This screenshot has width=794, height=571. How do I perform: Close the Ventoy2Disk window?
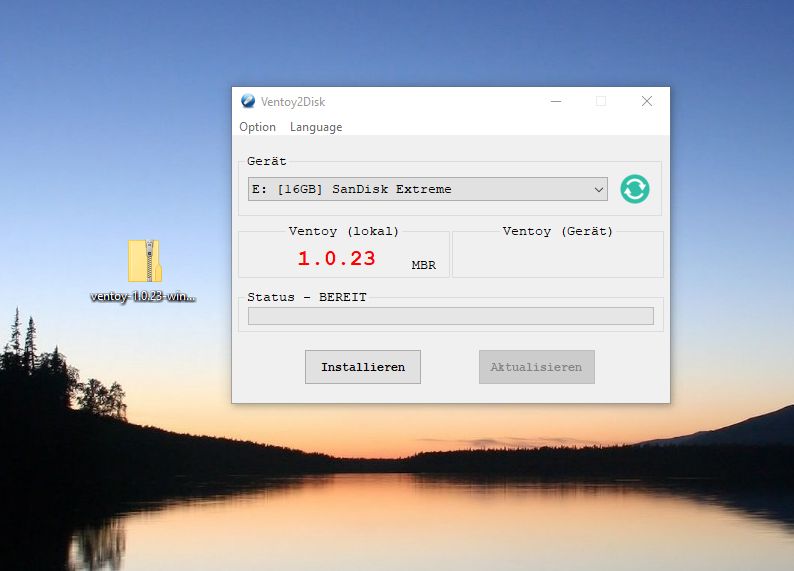pyautogui.click(x=647, y=101)
